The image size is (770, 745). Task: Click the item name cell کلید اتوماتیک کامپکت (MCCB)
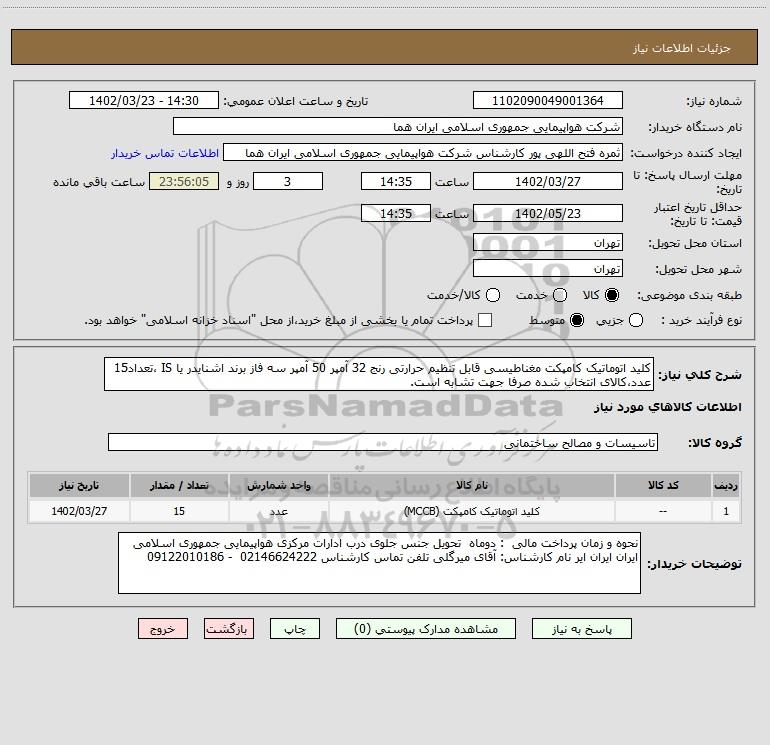coord(472,511)
